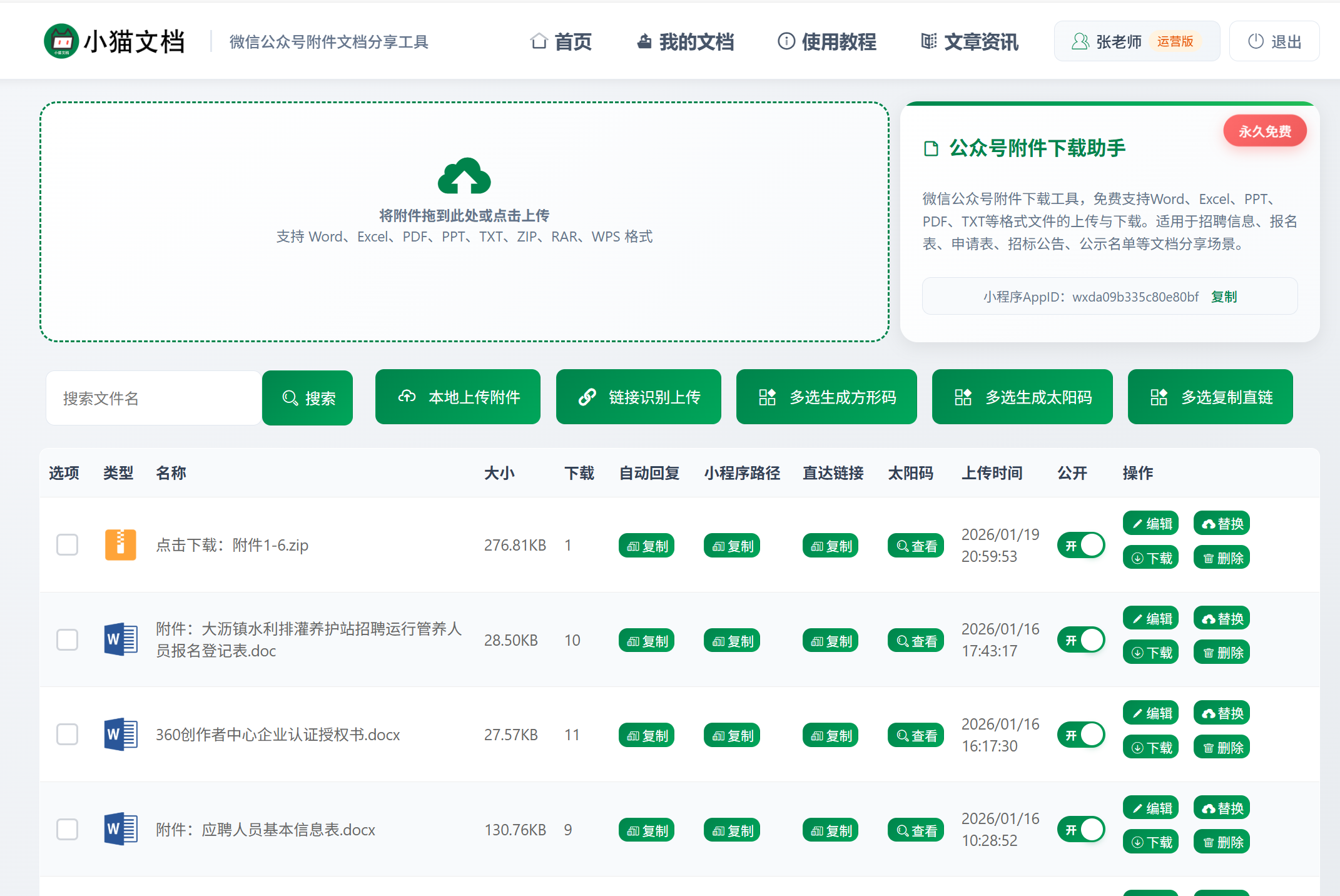Delete the 应聘人员基本信息表.docx file
The height and width of the screenshot is (896, 1340).
1221,842
